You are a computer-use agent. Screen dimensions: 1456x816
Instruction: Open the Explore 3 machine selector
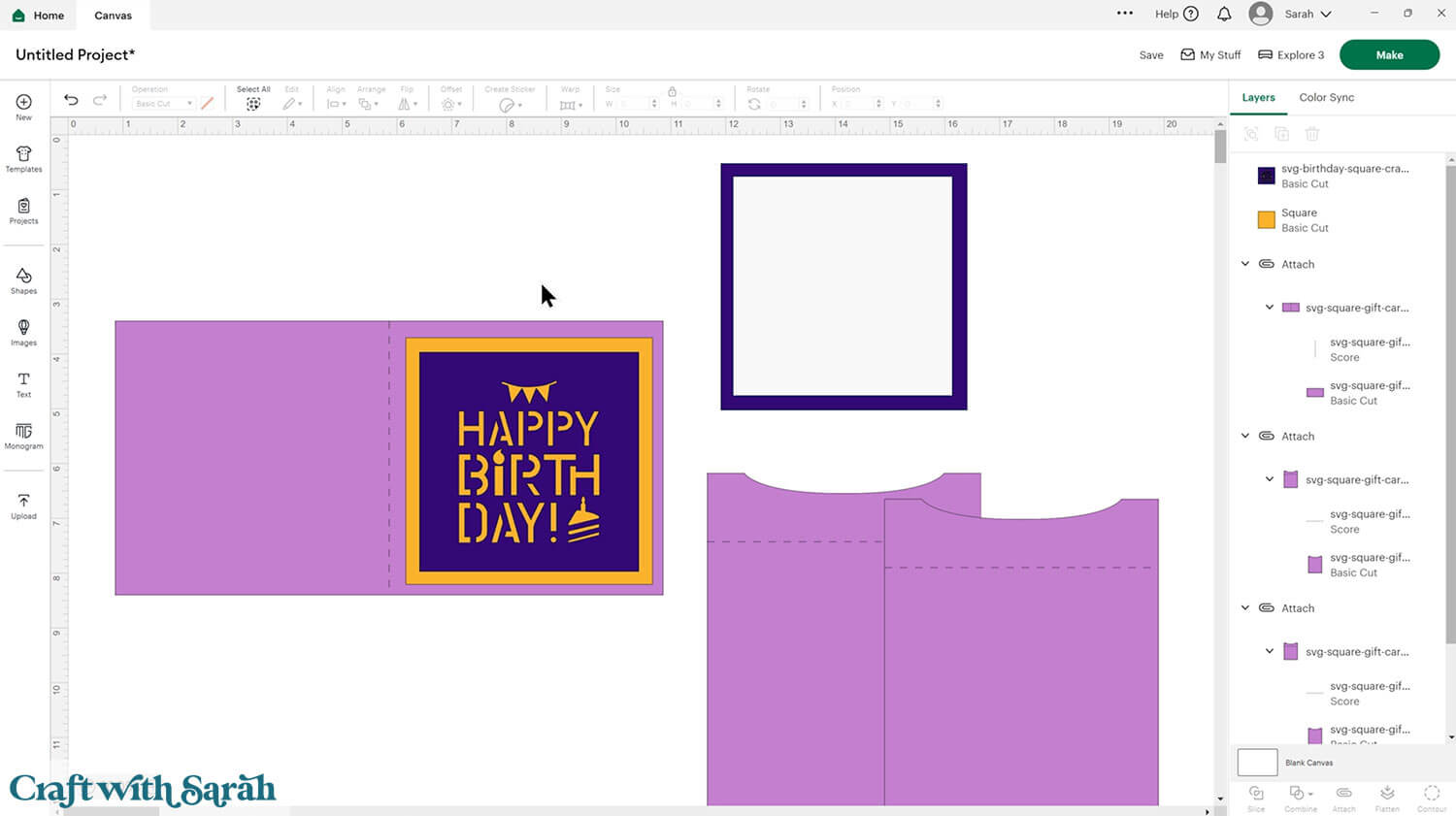click(1291, 55)
